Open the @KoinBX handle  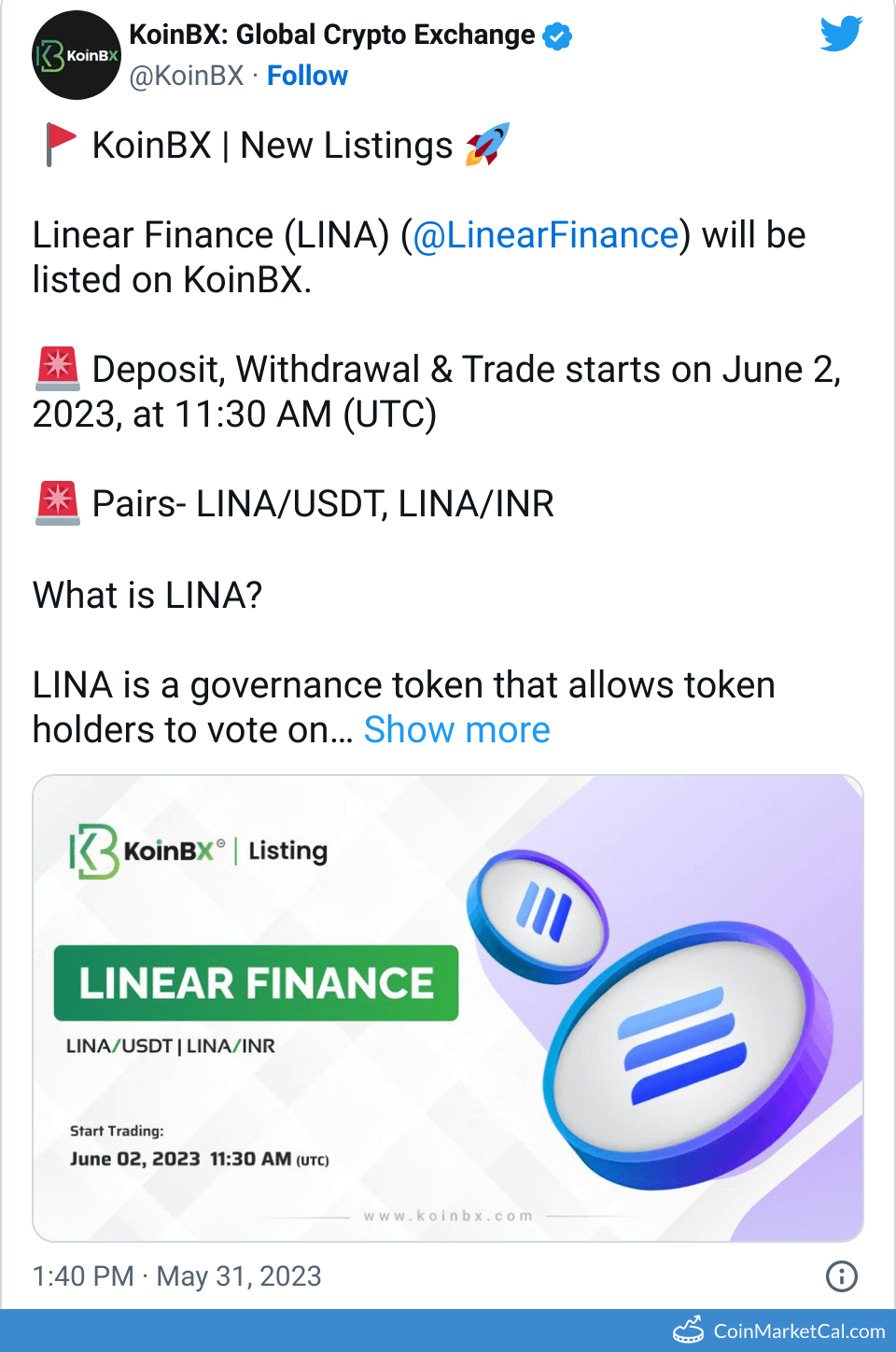coord(187,76)
